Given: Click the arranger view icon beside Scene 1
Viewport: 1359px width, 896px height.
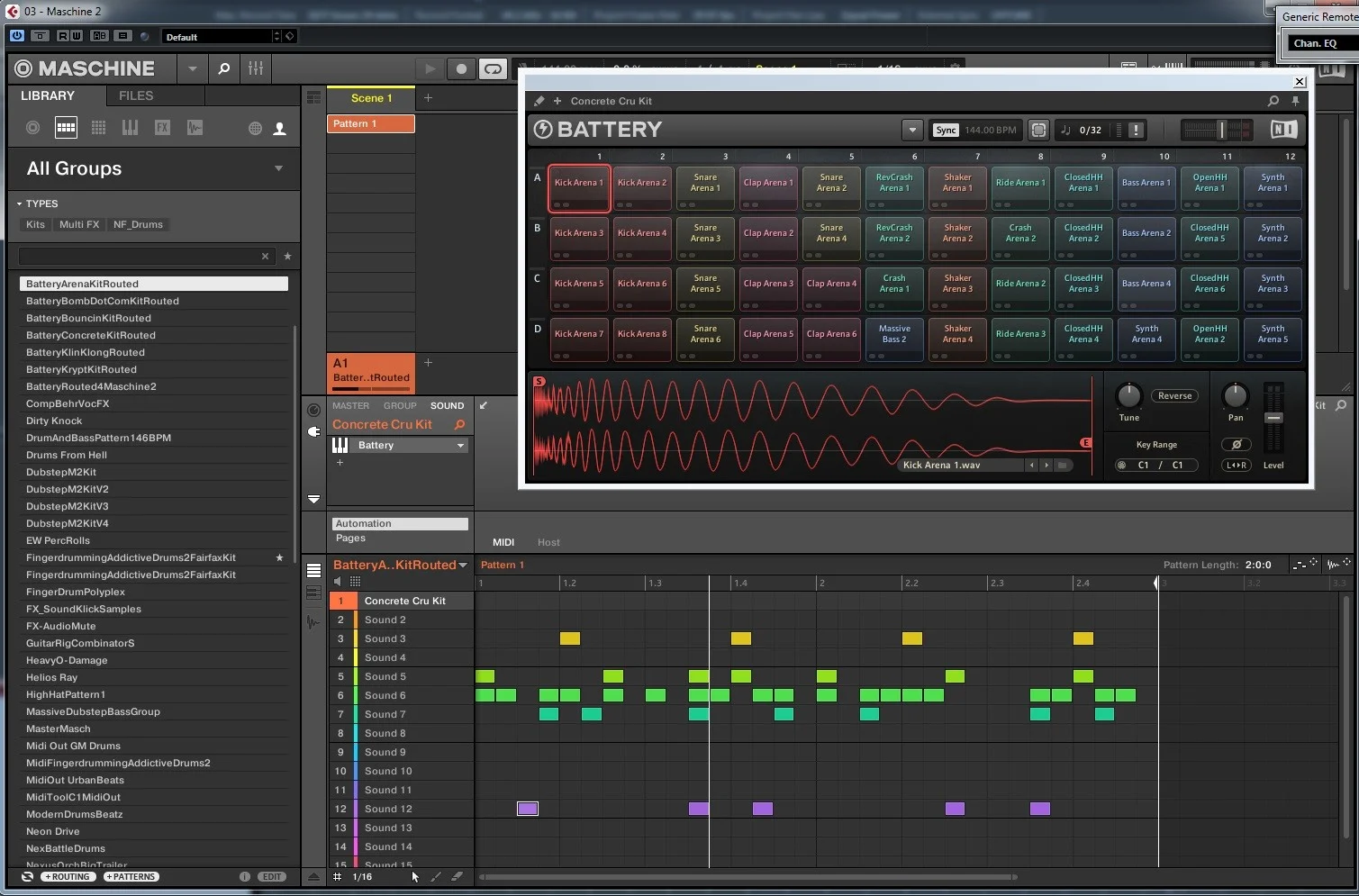Looking at the screenshot, I should coord(313,98).
